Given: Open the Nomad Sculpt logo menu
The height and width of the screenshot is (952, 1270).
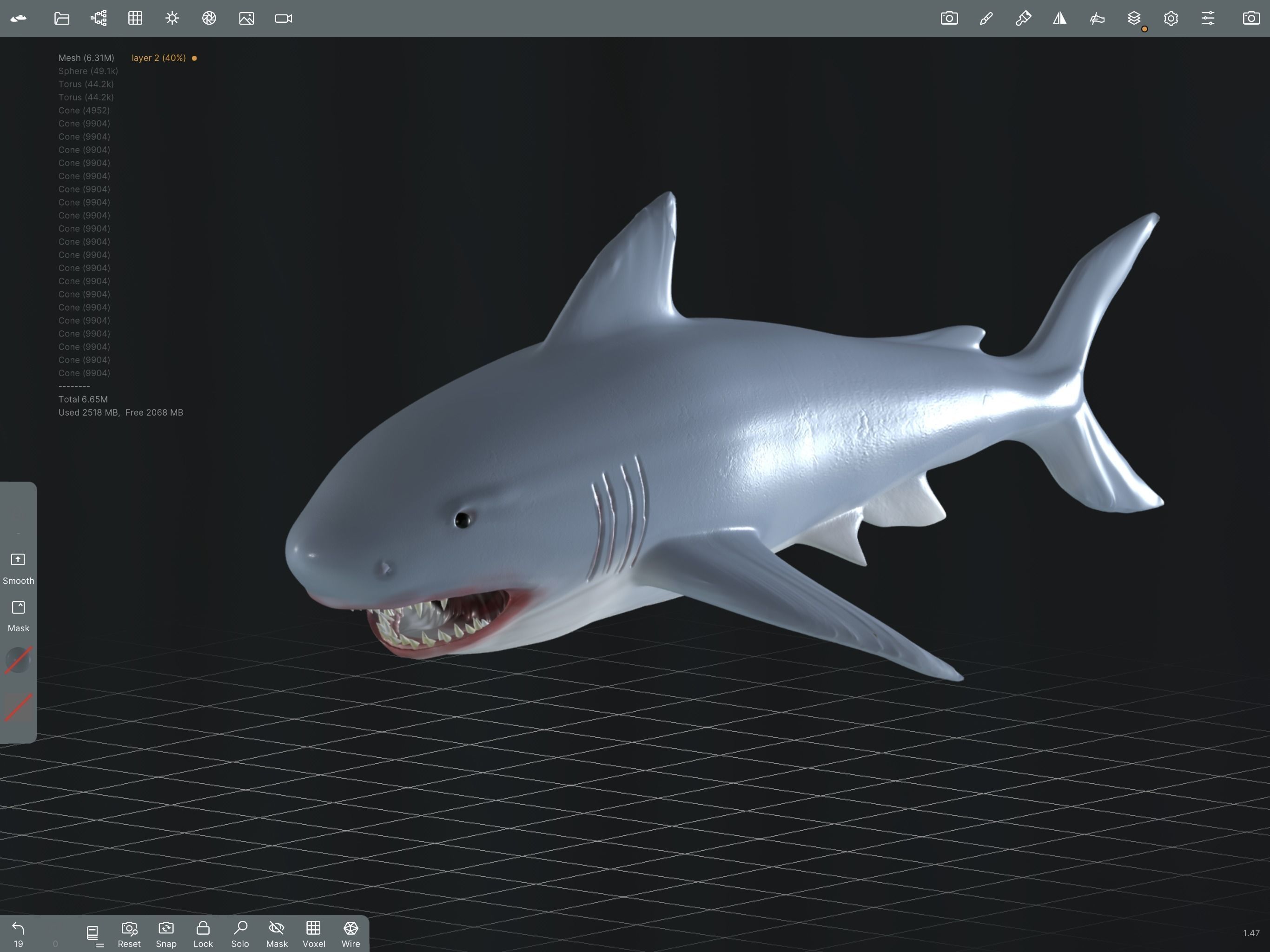Looking at the screenshot, I should click(19, 19).
